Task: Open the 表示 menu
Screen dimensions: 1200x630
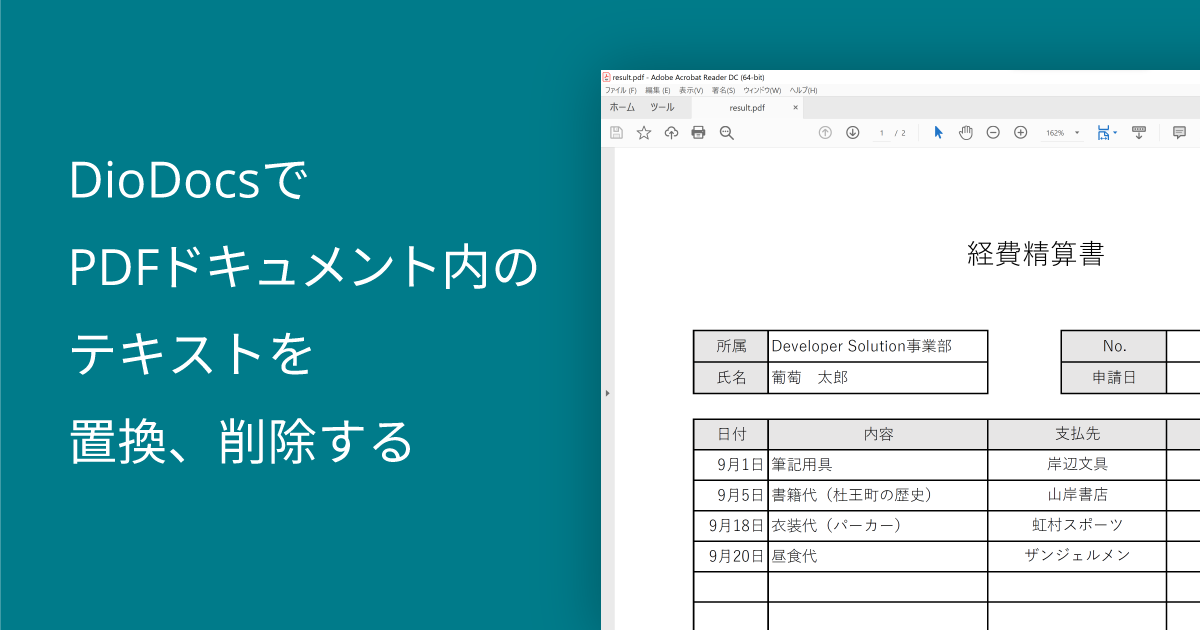Action: pyautogui.click(x=690, y=90)
